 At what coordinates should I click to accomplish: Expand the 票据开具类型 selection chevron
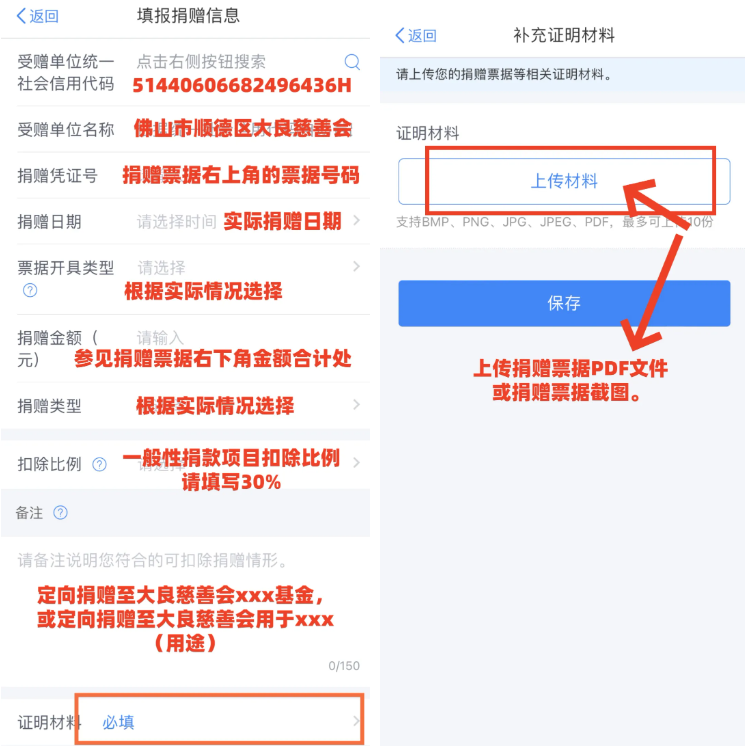[356, 266]
